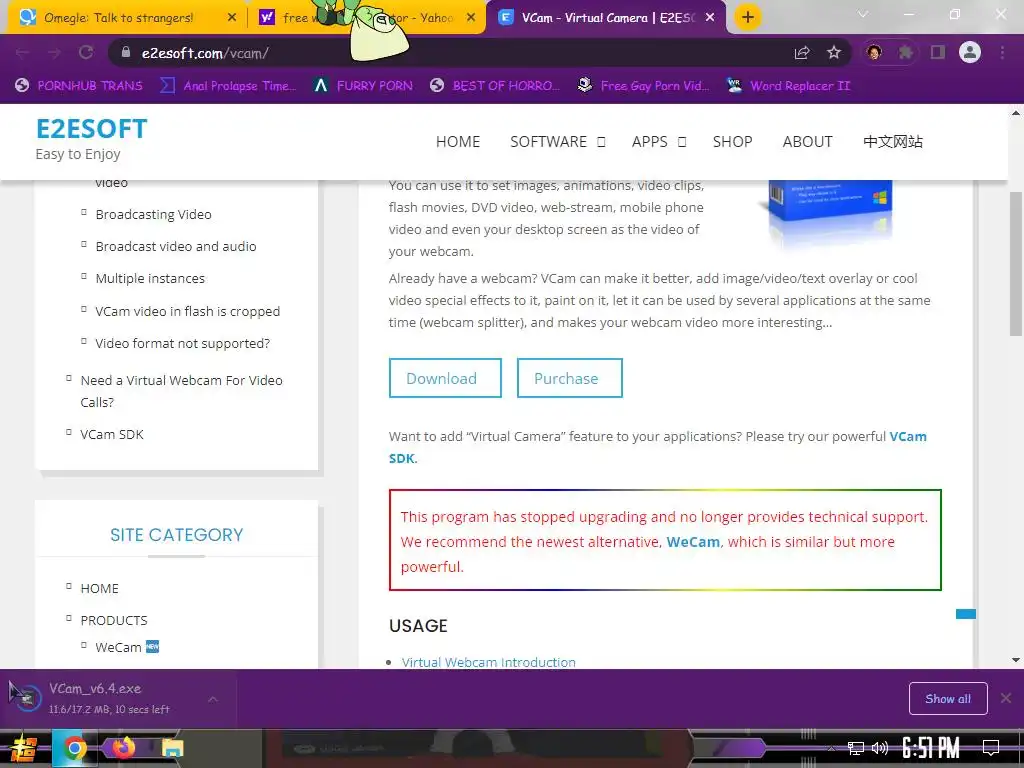The image size is (1024, 768).
Task: Open the Virtual Webcam Introduction link
Action: pos(488,662)
